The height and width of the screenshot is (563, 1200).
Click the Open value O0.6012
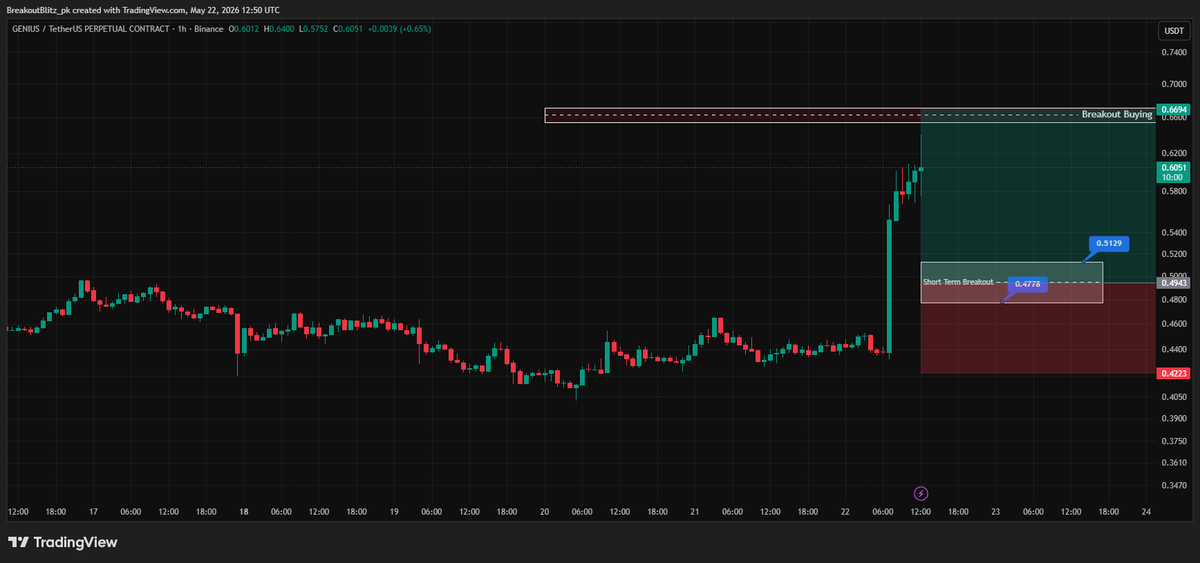click(x=244, y=29)
